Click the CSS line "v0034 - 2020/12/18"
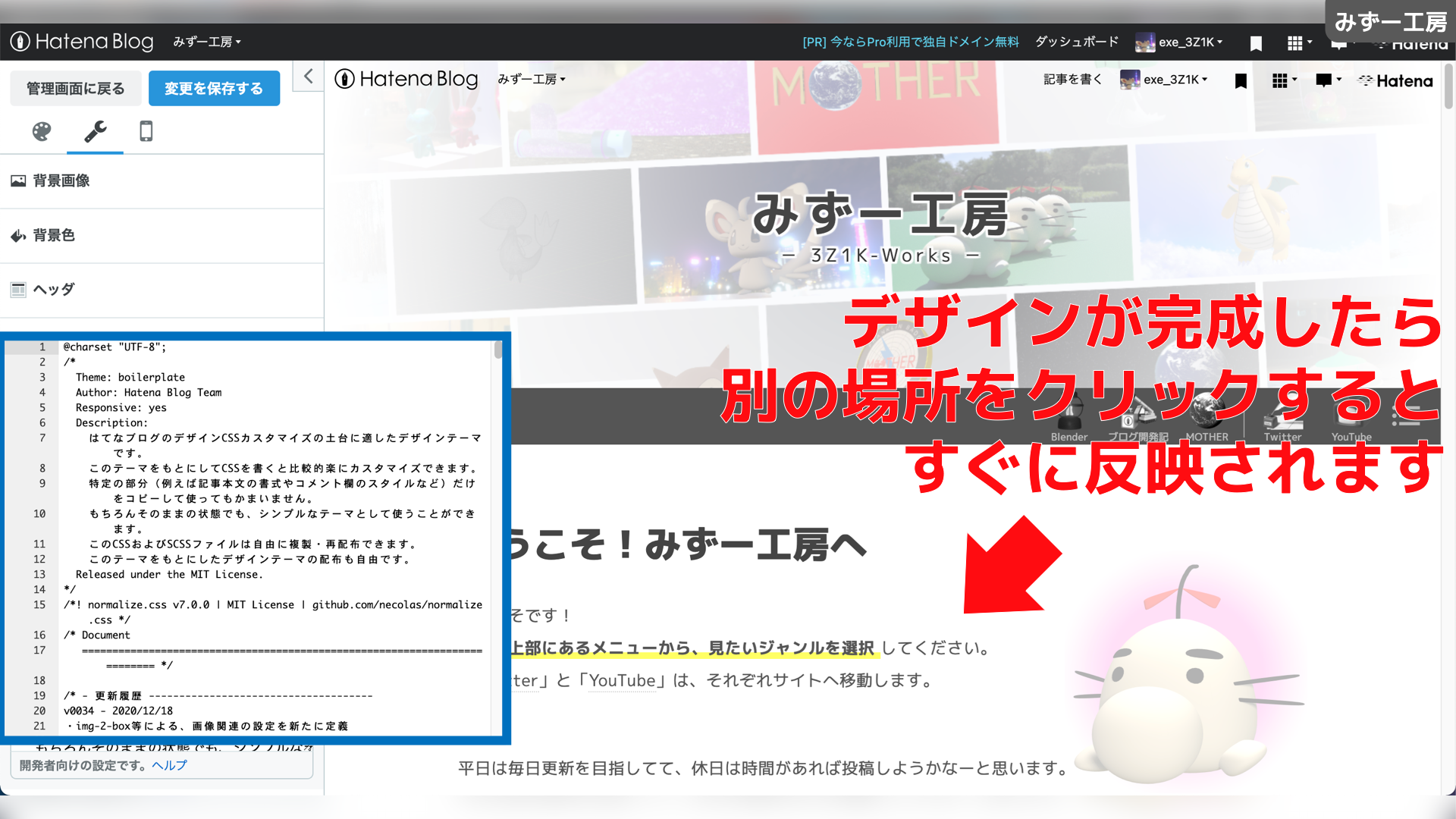The image size is (1456, 819). pos(118,711)
